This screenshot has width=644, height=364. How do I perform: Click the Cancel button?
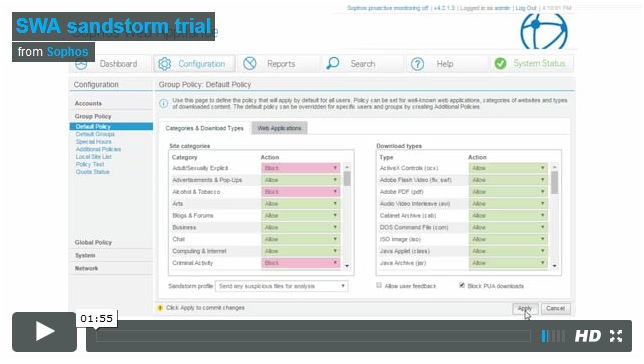click(x=555, y=309)
